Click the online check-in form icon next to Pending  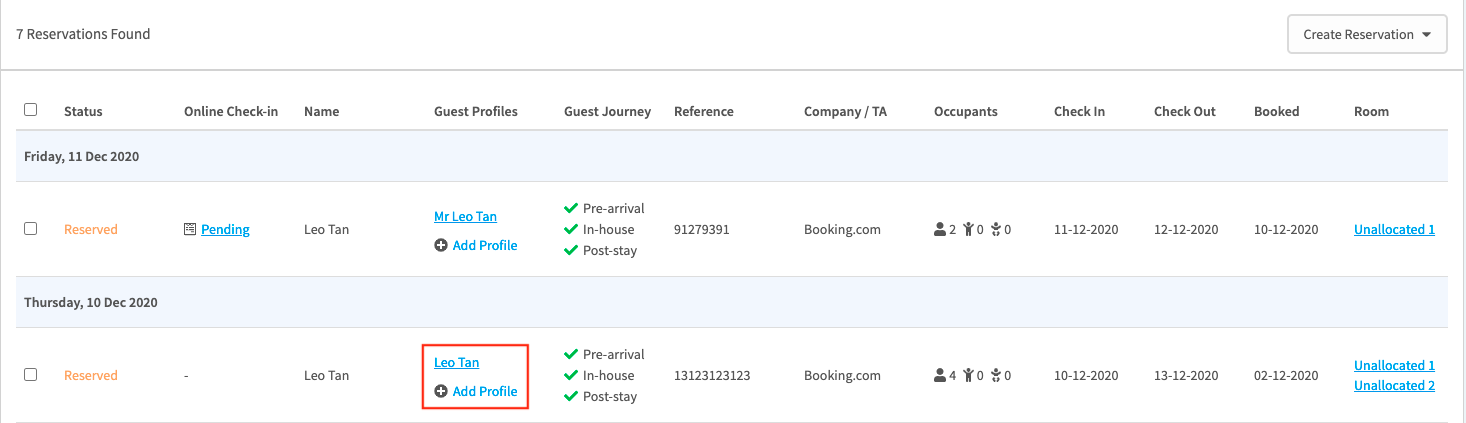[190, 230]
